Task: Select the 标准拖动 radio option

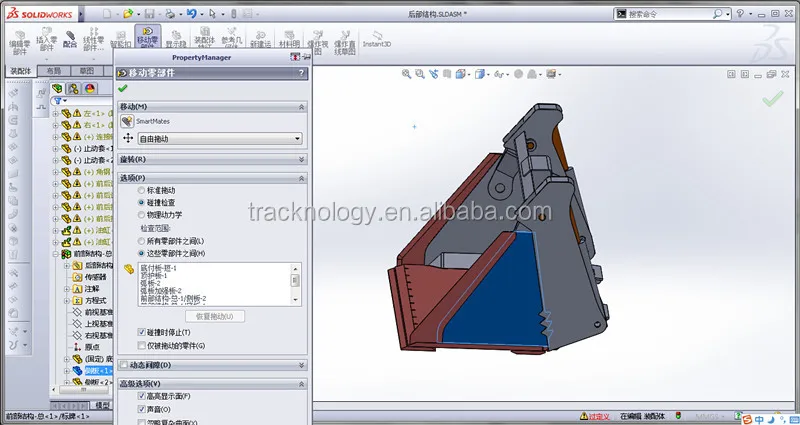Action: 141,190
